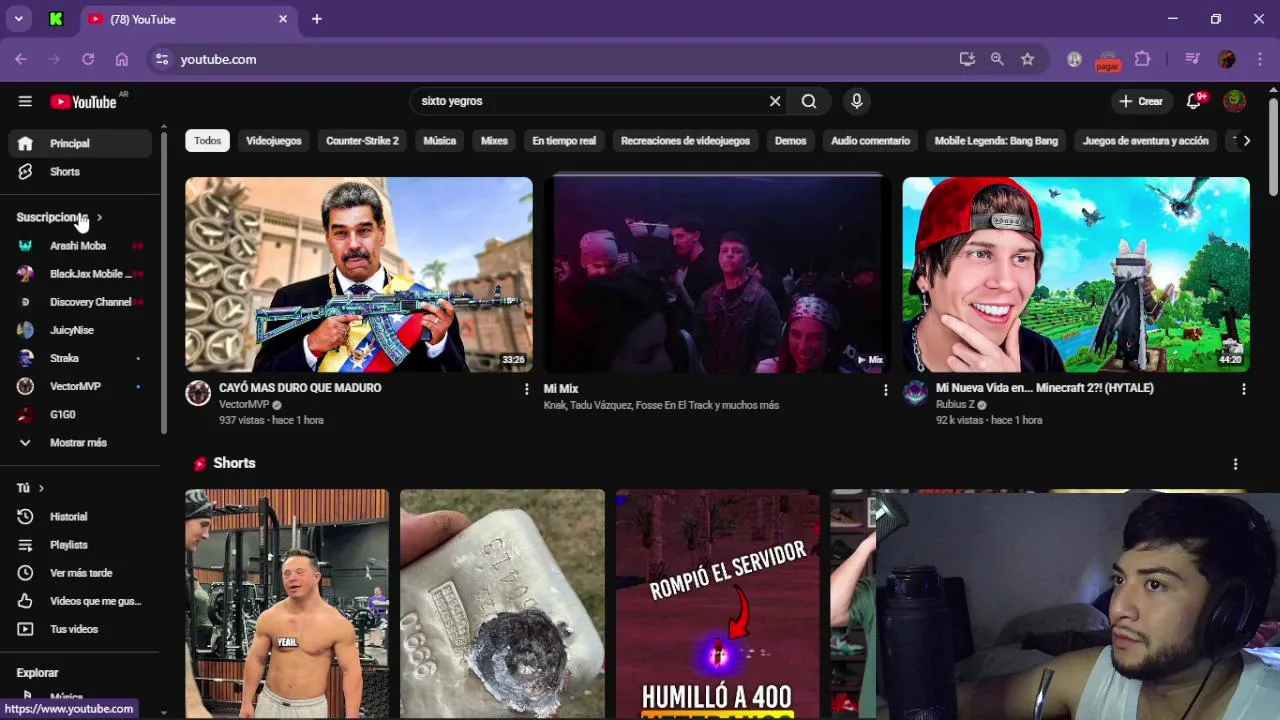Viewport: 1280px width, 720px height.
Task: Open the Maduro rifle video thumbnail
Action: pos(358,275)
